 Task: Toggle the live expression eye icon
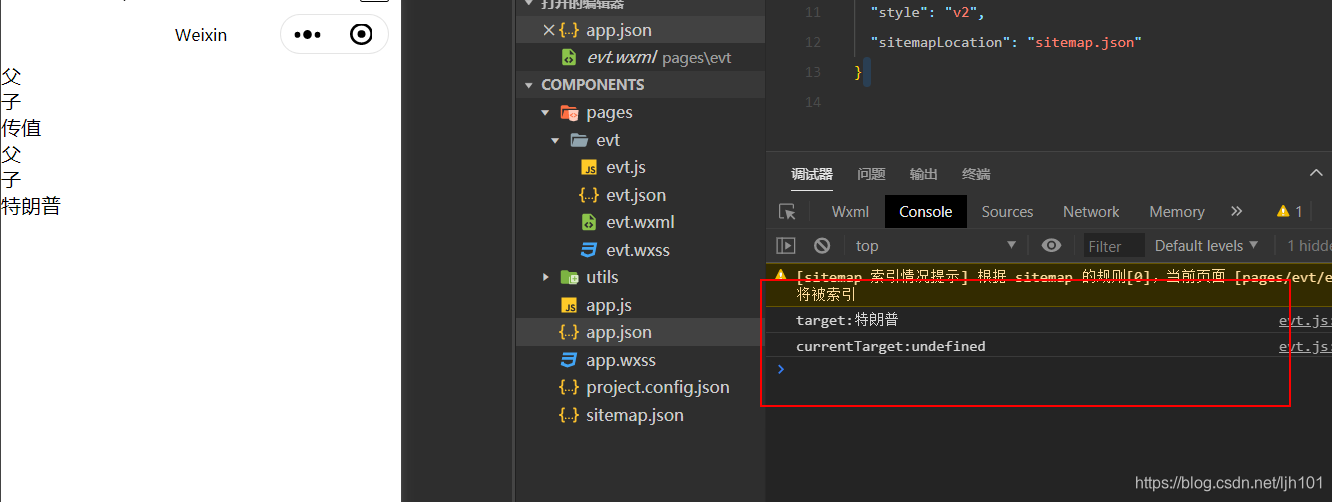click(1051, 246)
